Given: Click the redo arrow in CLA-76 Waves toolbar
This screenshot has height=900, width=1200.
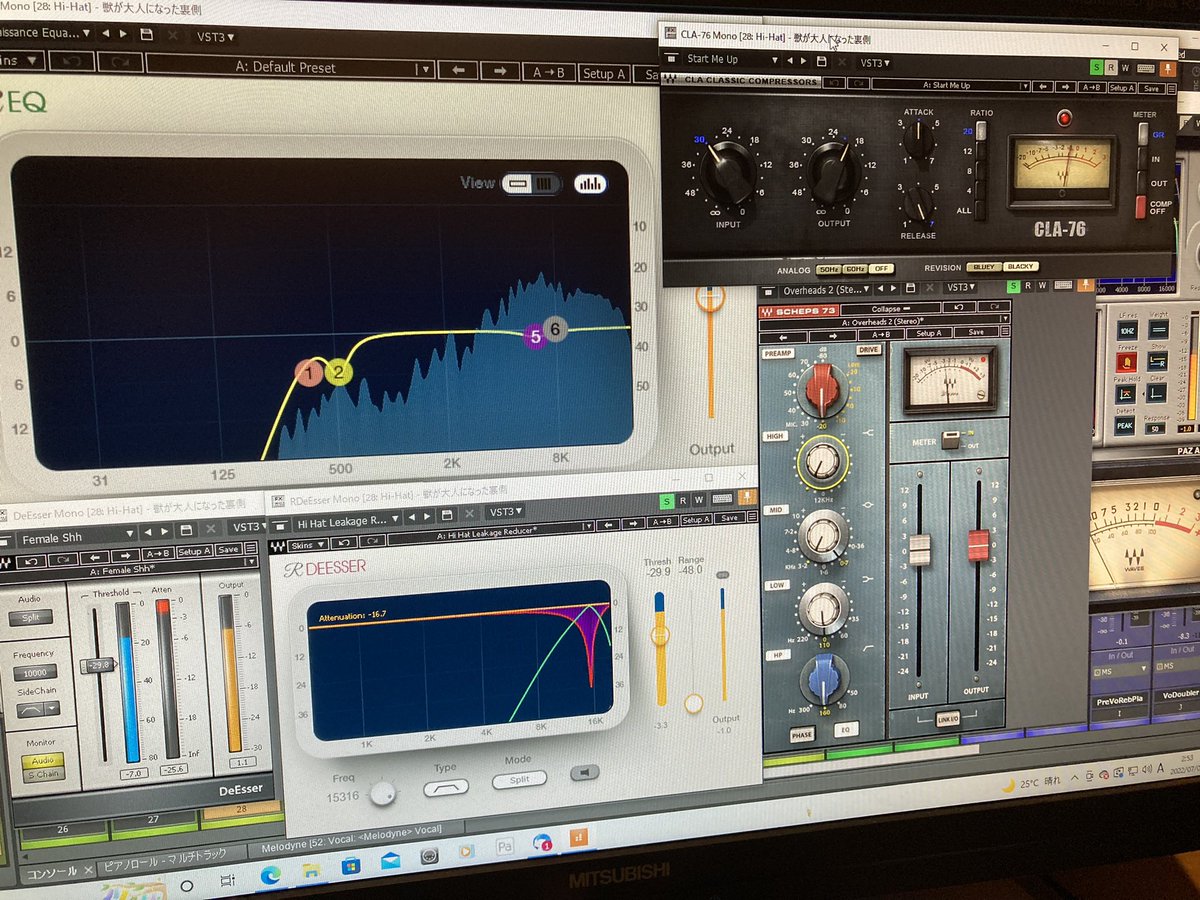Looking at the screenshot, I should tap(859, 84).
